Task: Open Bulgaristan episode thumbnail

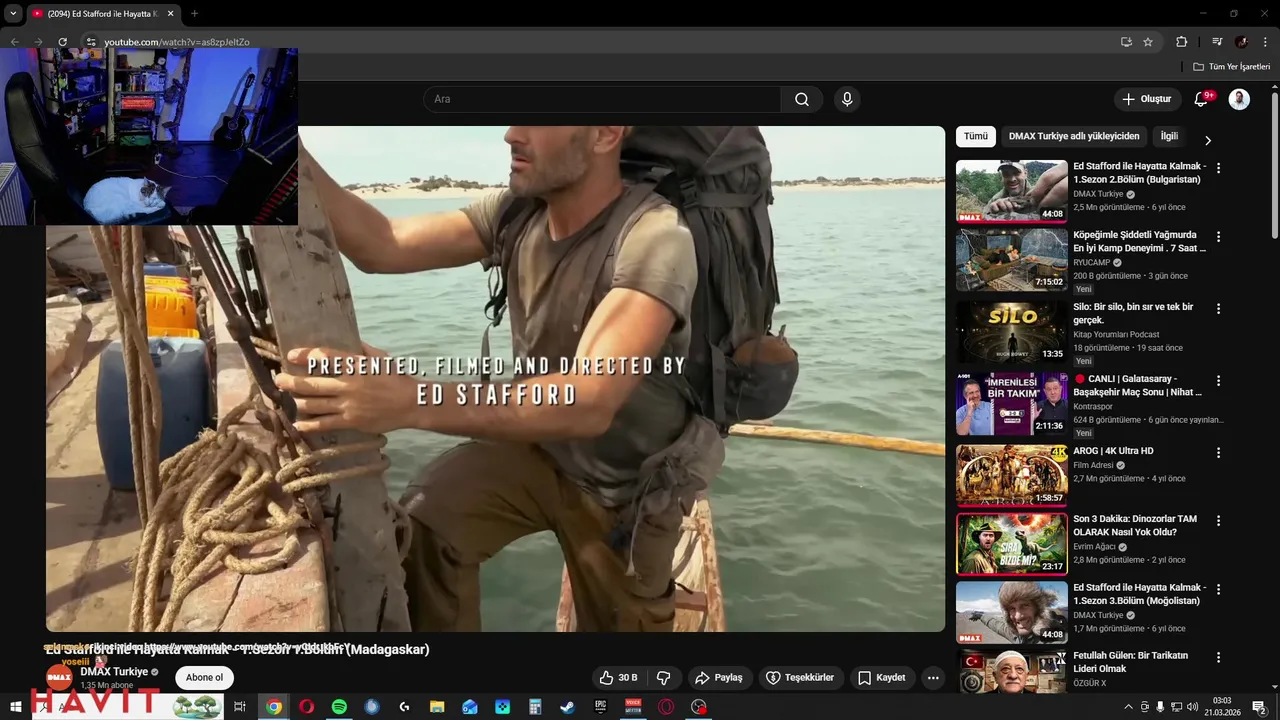Action: pos(1011,191)
